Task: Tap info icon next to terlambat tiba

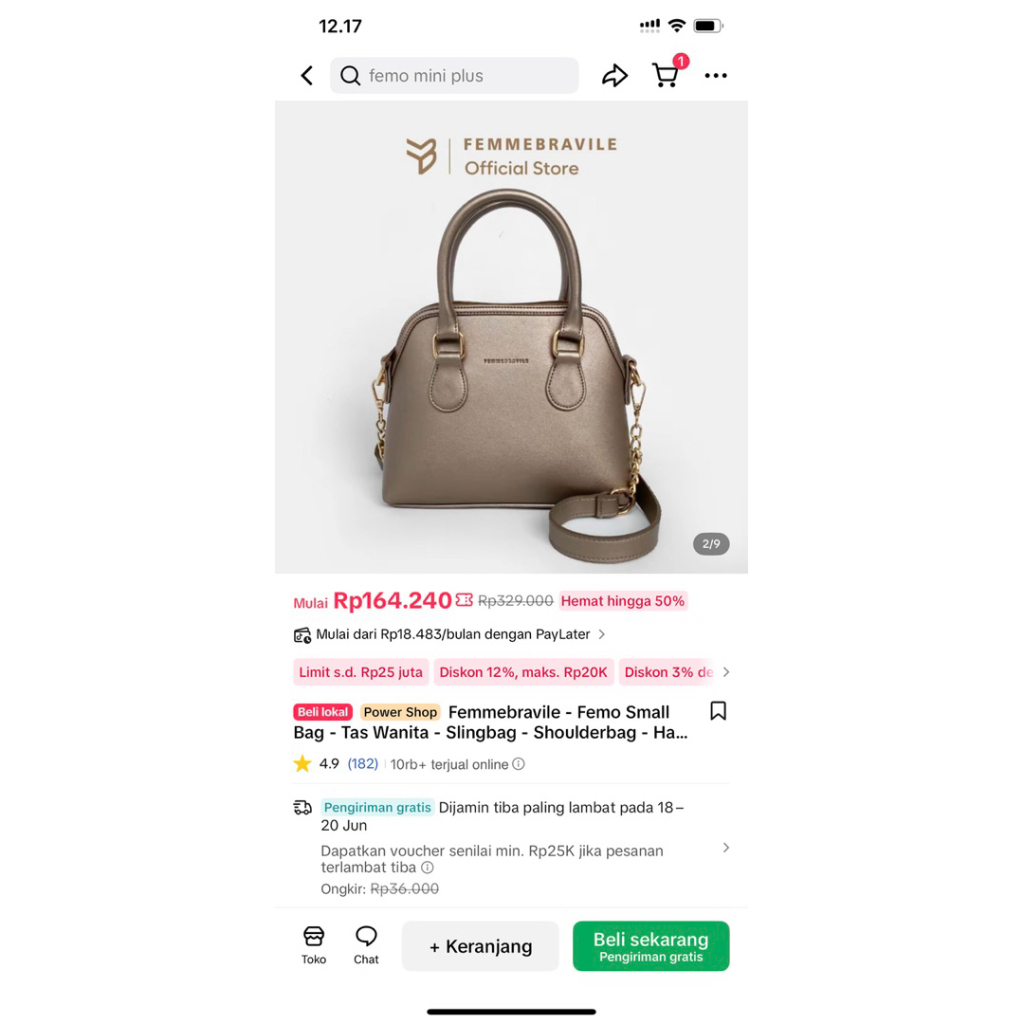Action: click(427, 868)
